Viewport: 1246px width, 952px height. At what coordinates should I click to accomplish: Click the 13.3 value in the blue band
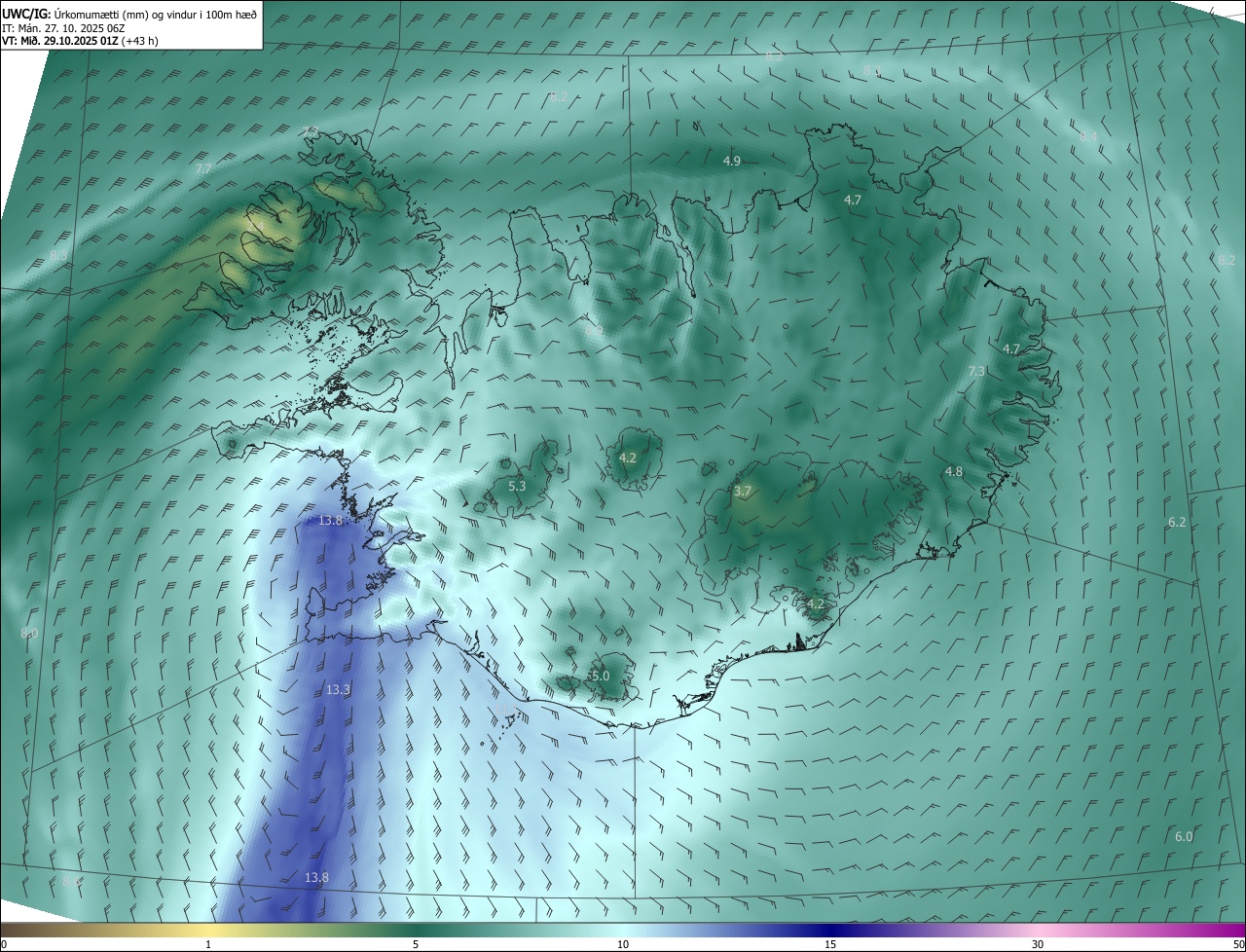[338, 689]
